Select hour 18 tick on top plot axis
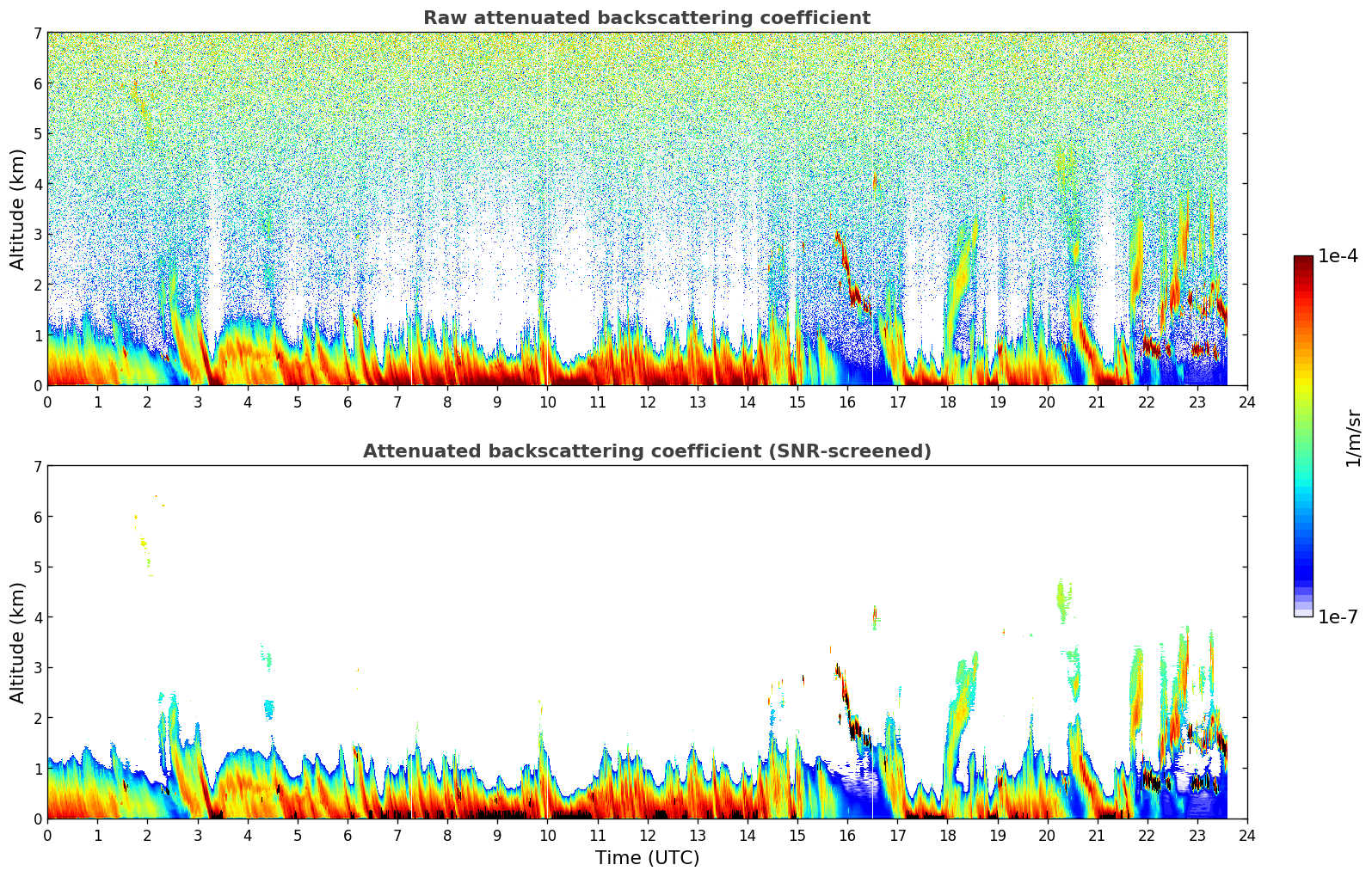 pyautogui.click(x=947, y=402)
